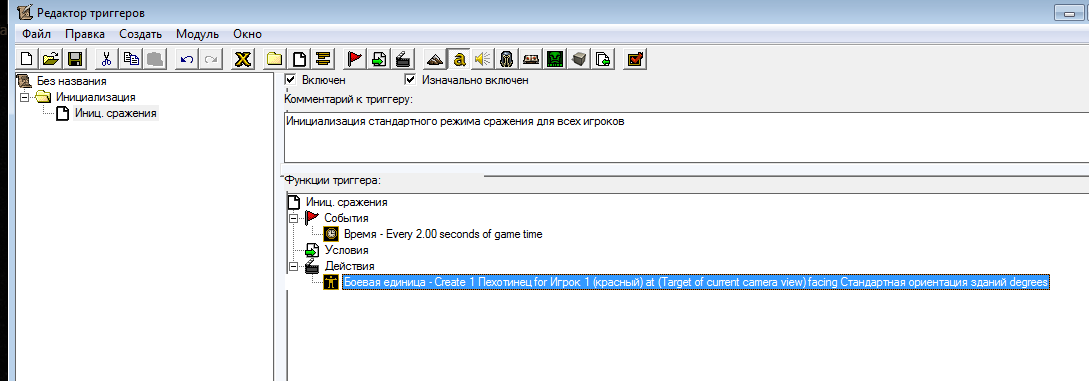This screenshot has height=381, width=1089.
Task: Select 'Иниц. сражения' root in trigger functions
Action: click(347, 203)
